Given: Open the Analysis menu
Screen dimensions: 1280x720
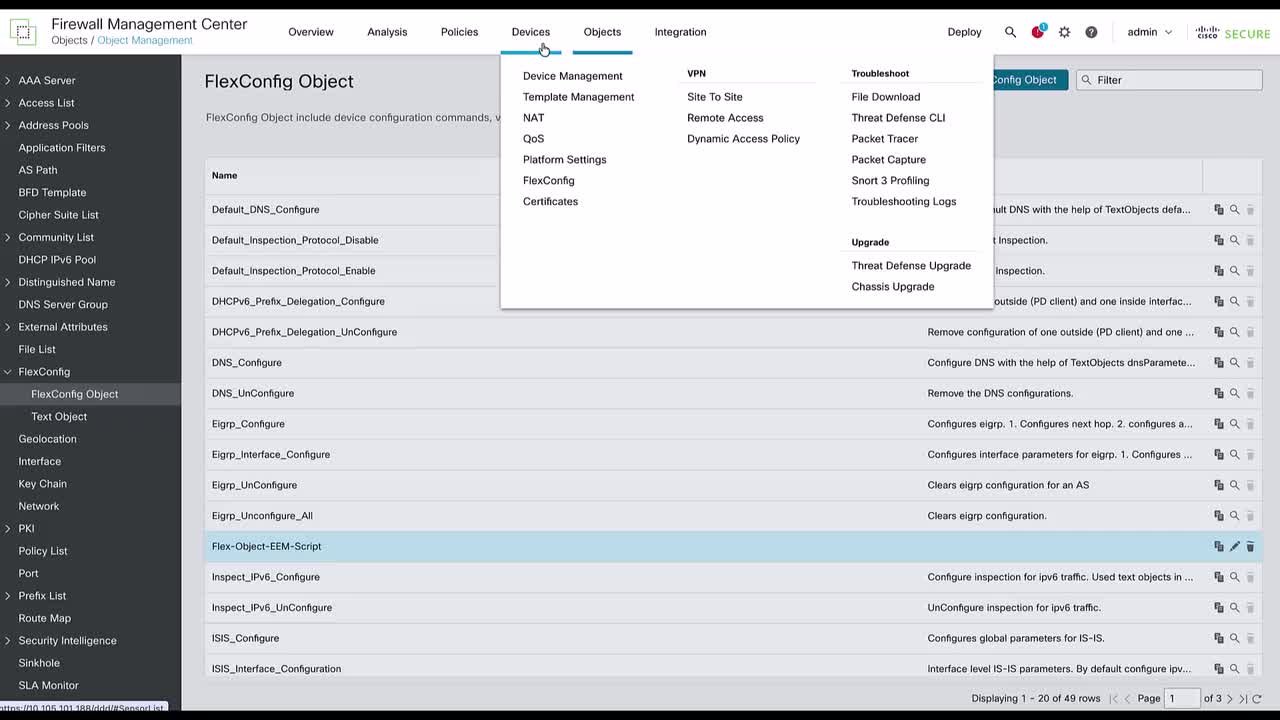Looking at the screenshot, I should click(x=387, y=32).
